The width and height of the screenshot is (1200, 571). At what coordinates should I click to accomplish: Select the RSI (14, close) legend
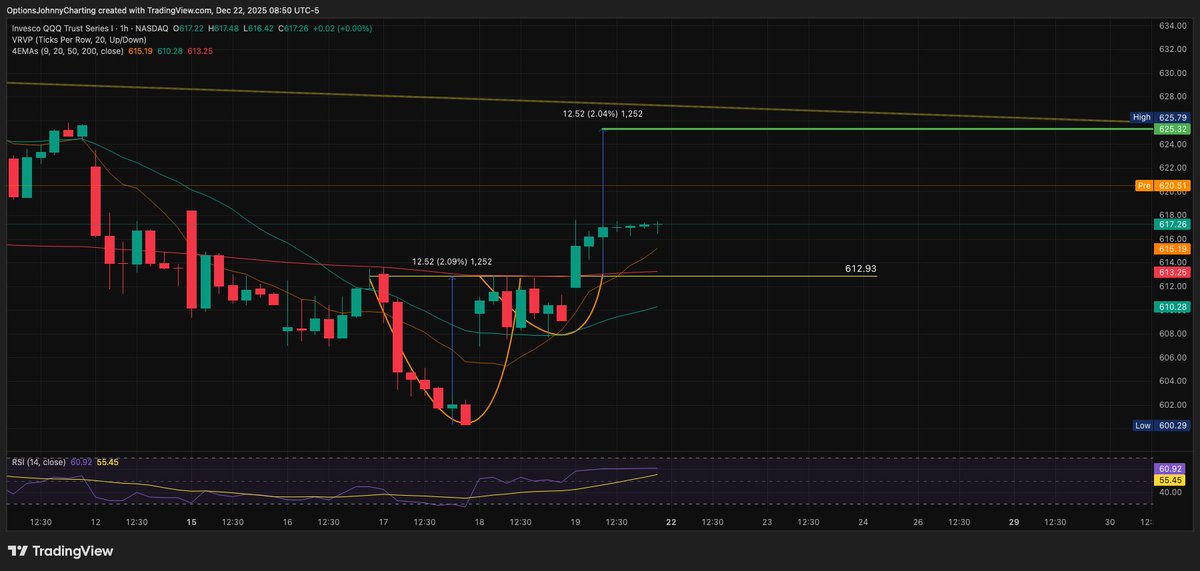pyautogui.click(x=38, y=462)
